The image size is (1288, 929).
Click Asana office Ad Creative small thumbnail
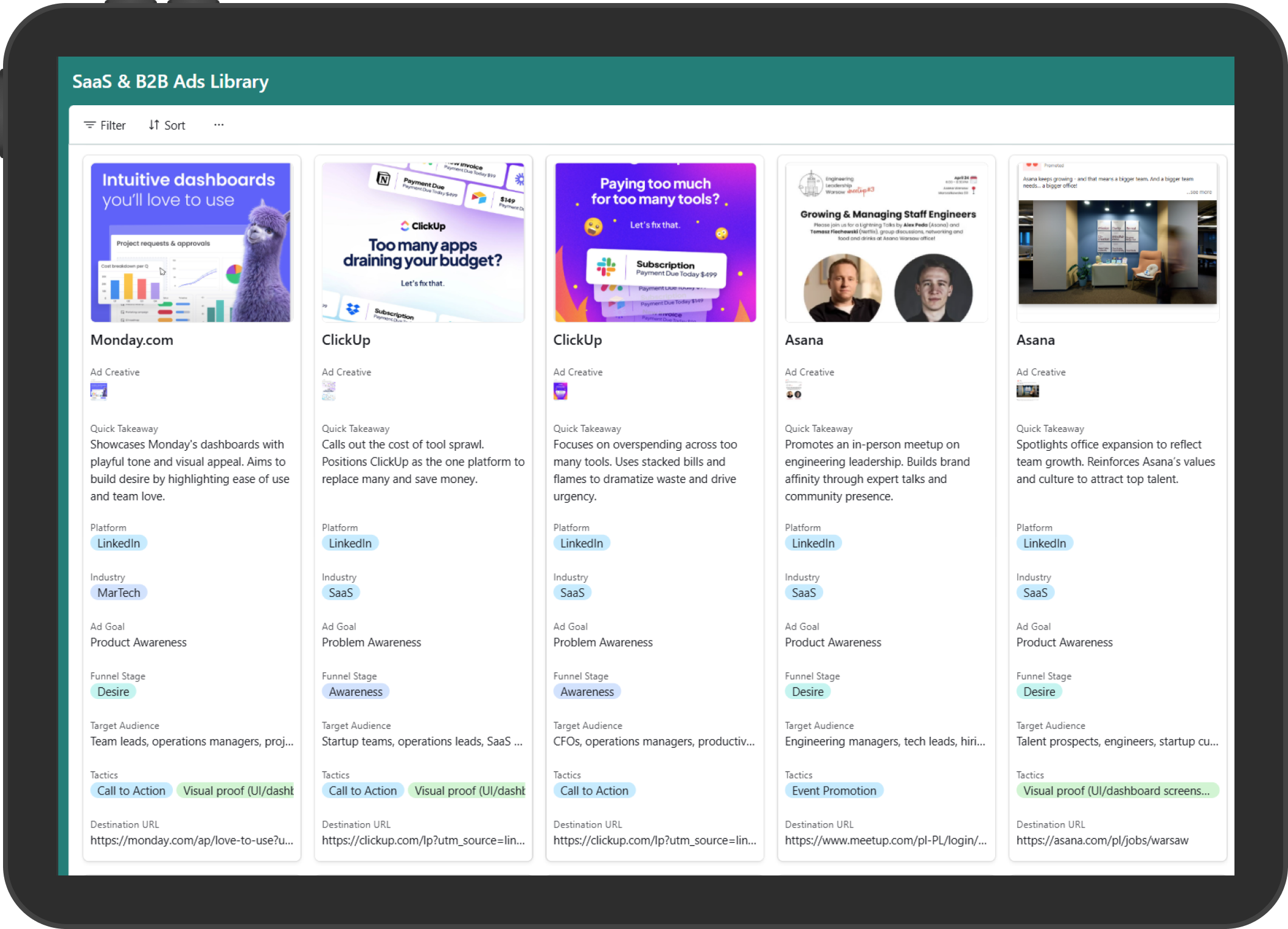click(1028, 391)
